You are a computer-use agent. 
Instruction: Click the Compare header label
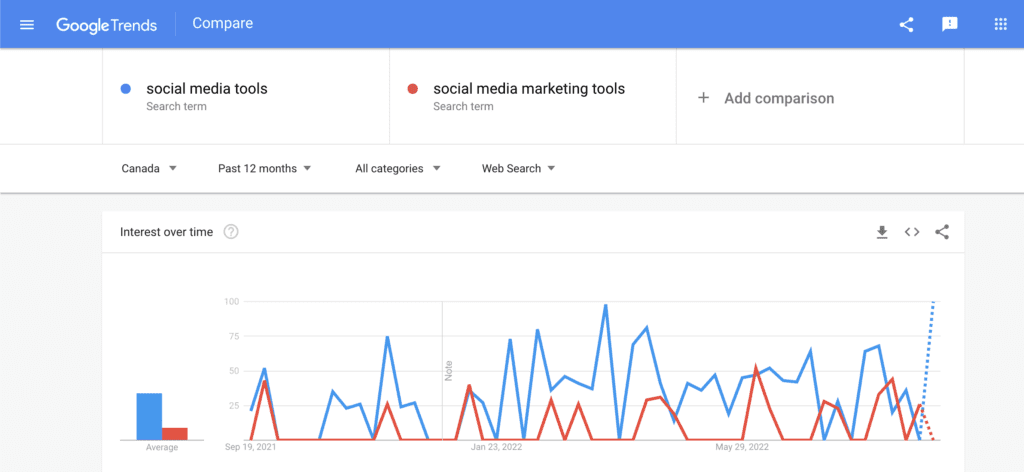[x=222, y=24]
